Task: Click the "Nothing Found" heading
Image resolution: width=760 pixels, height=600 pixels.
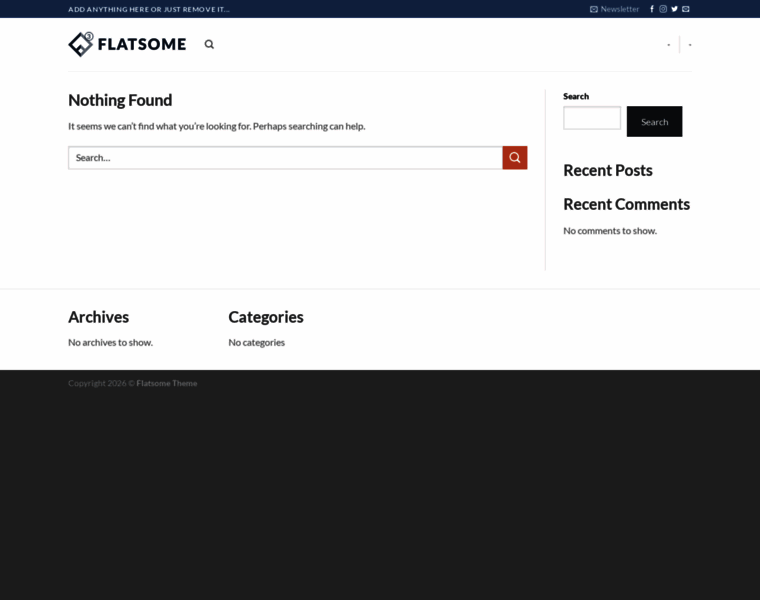Action: pos(120,100)
